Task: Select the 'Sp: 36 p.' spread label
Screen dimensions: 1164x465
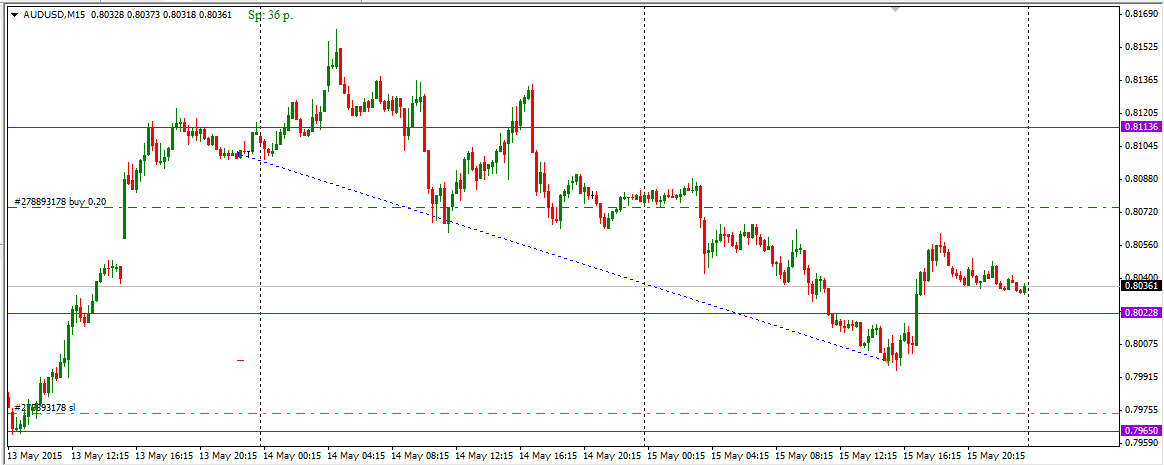Action: coord(270,15)
